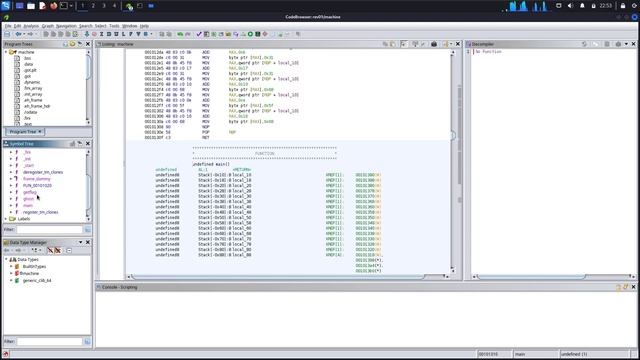Click the Symbol Tree filter input field
Viewport: 640px width, 360px height.
49,229
